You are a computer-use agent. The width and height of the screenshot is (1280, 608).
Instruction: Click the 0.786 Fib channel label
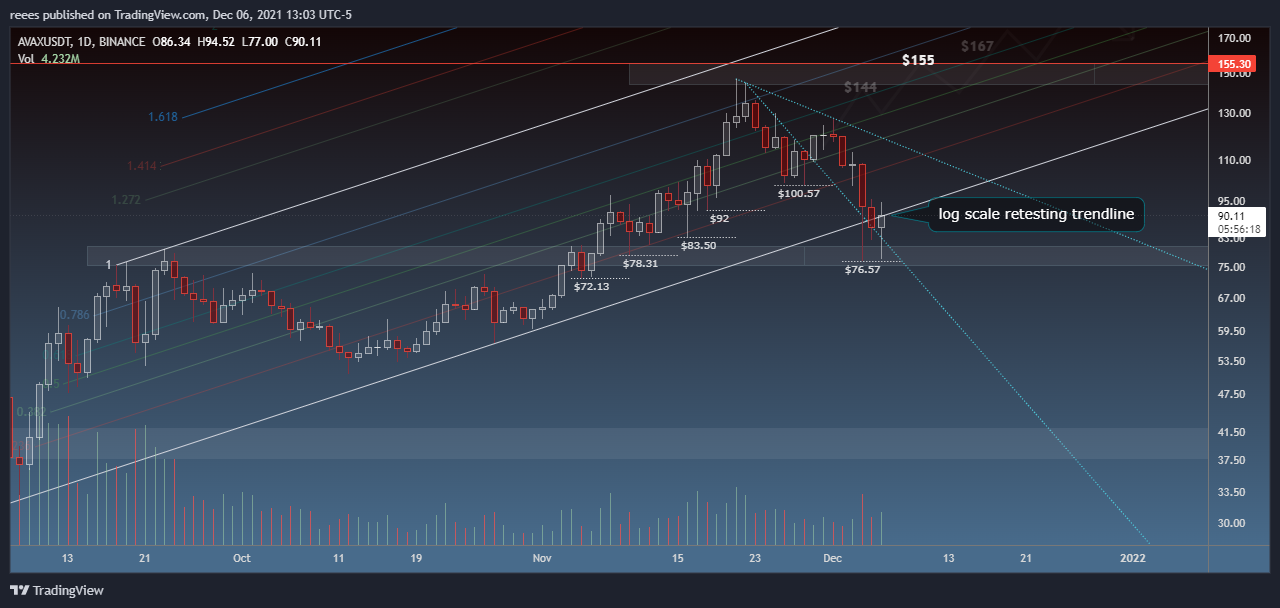pyautogui.click(x=75, y=314)
